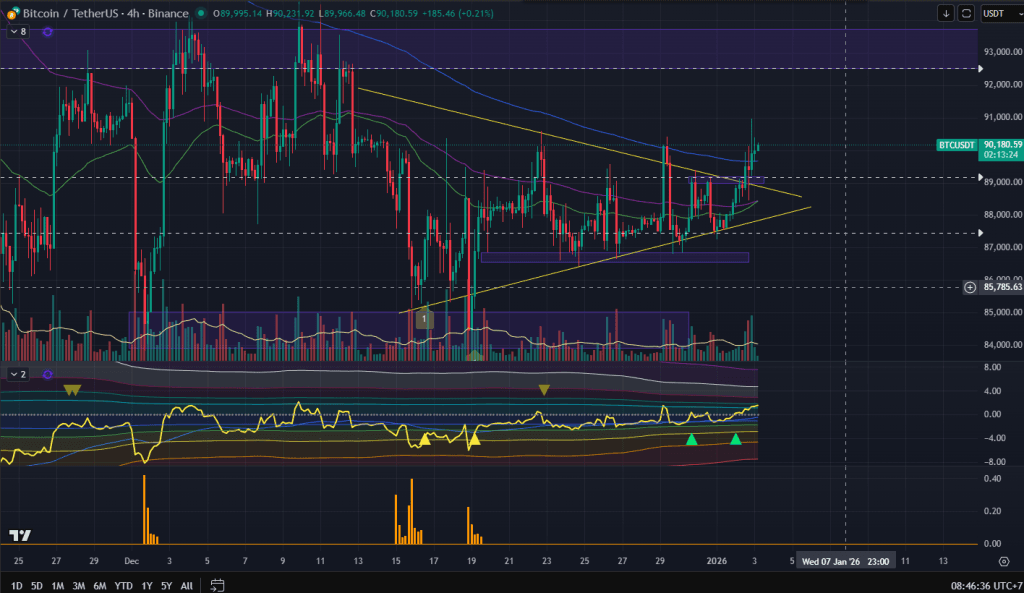Click the Bitcoin symbol logo icon
This screenshot has height=593, width=1024.
(x=11, y=14)
